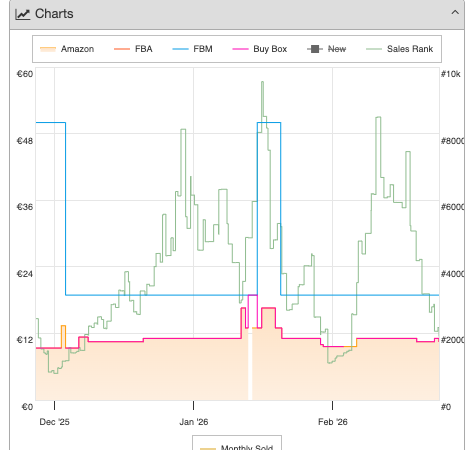Click the Dec '25 axis label
474x450 pixels.
point(54,422)
